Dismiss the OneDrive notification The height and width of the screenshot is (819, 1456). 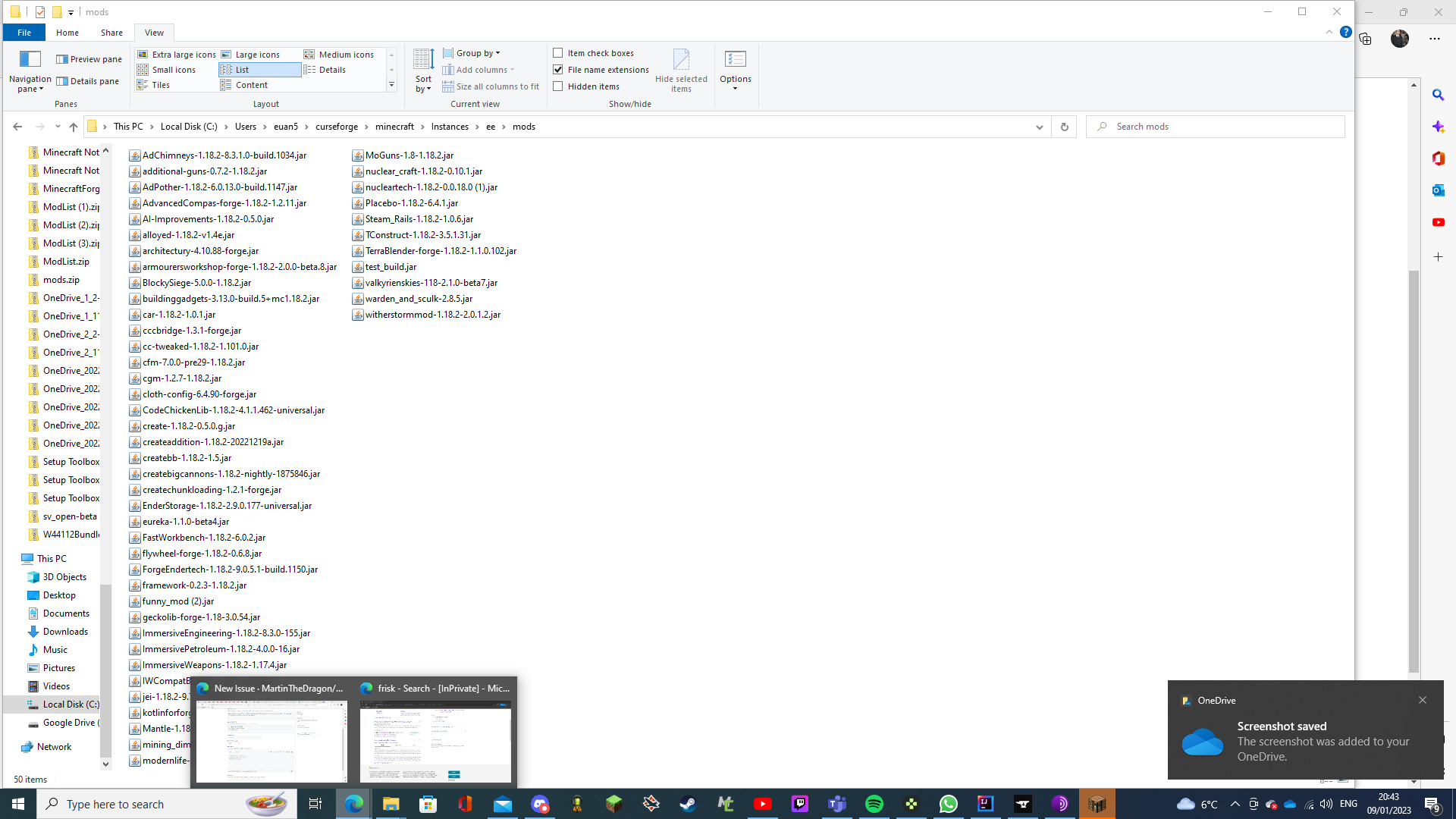(x=1422, y=700)
